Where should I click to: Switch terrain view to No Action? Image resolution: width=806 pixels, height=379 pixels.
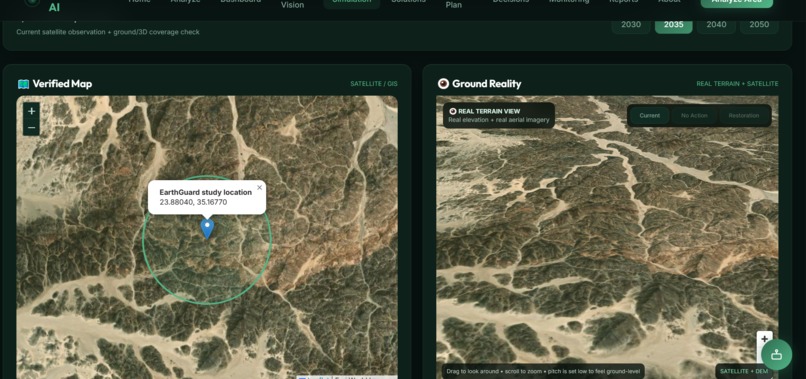694,116
